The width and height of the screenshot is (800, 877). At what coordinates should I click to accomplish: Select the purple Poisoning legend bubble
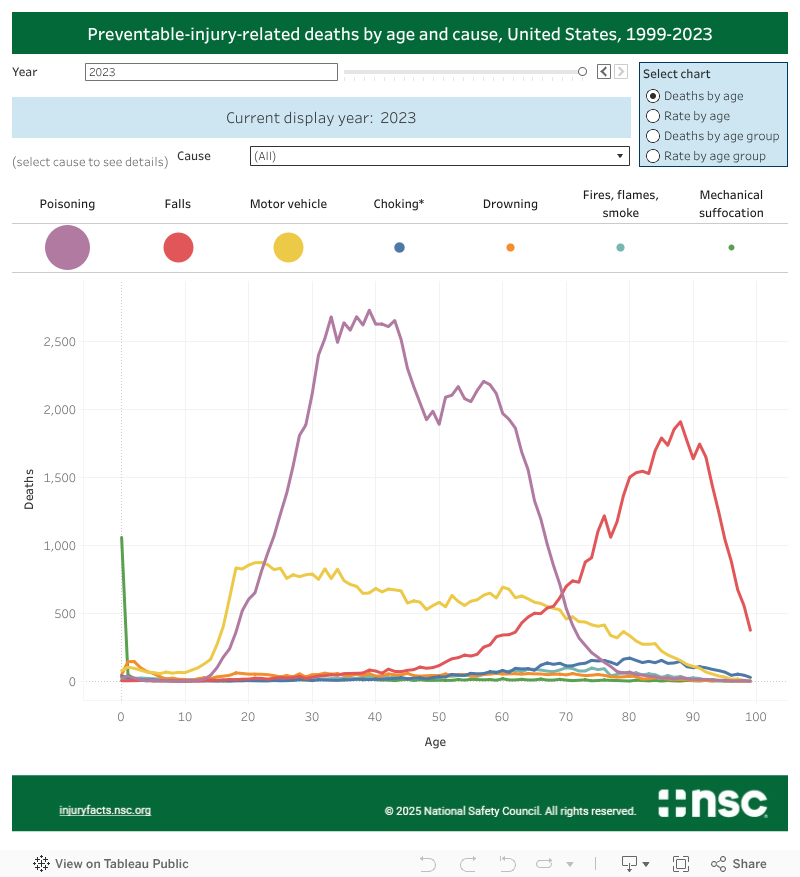pyautogui.click(x=67, y=247)
